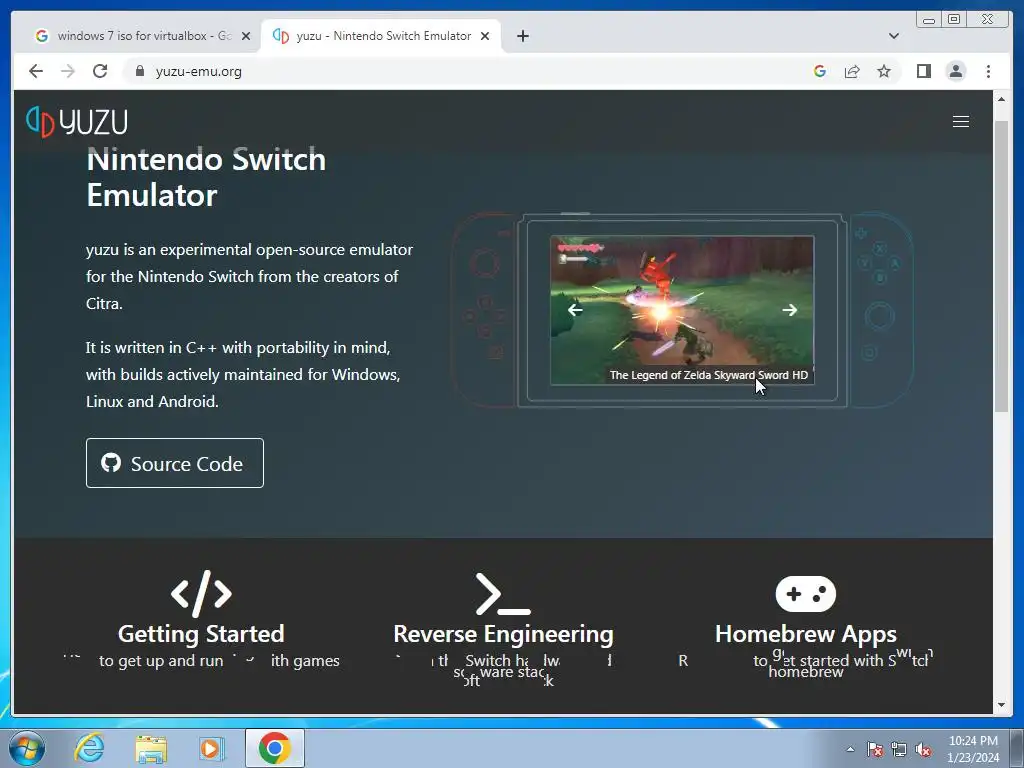Toggle the Chrome side panel
1024x768 pixels.
(x=923, y=71)
